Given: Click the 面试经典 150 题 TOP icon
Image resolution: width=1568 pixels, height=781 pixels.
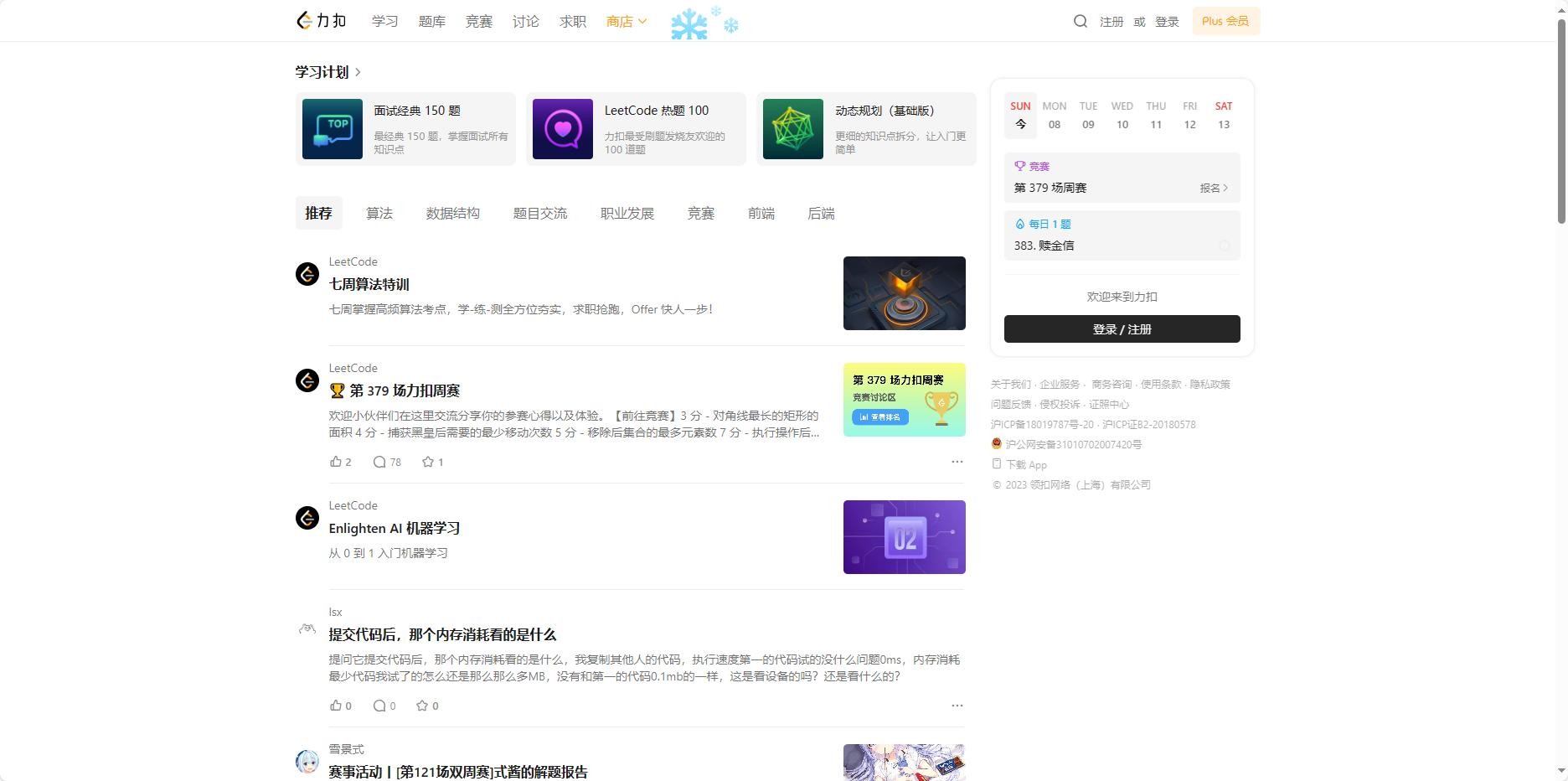Looking at the screenshot, I should [x=333, y=129].
